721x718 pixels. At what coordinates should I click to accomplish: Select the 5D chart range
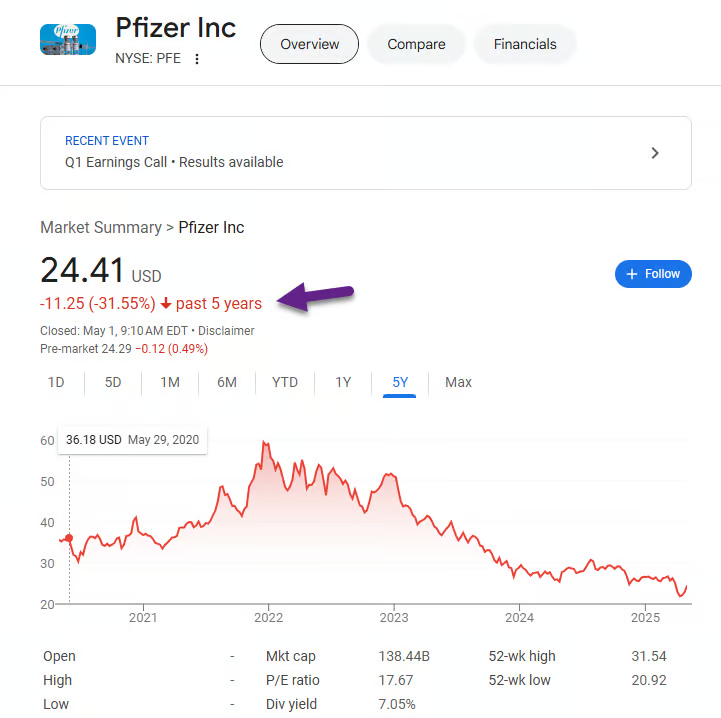tap(113, 382)
